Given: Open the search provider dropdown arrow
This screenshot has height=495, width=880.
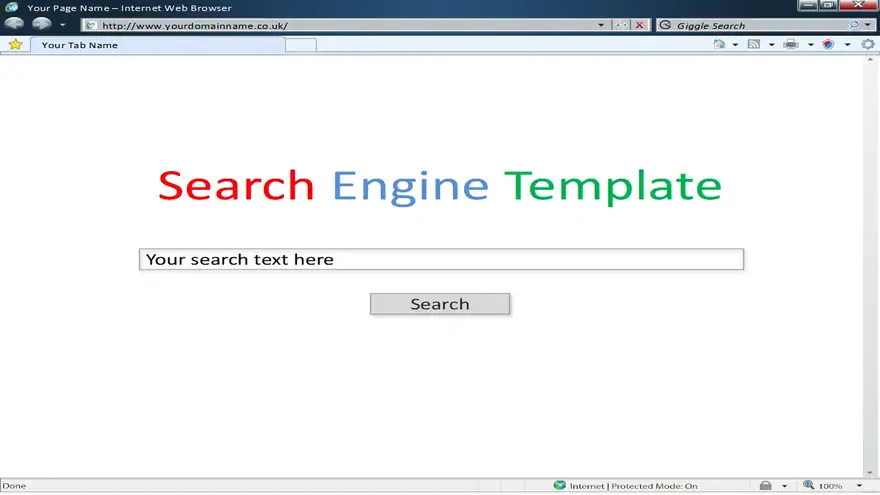Looking at the screenshot, I should pyautogui.click(x=868, y=25).
